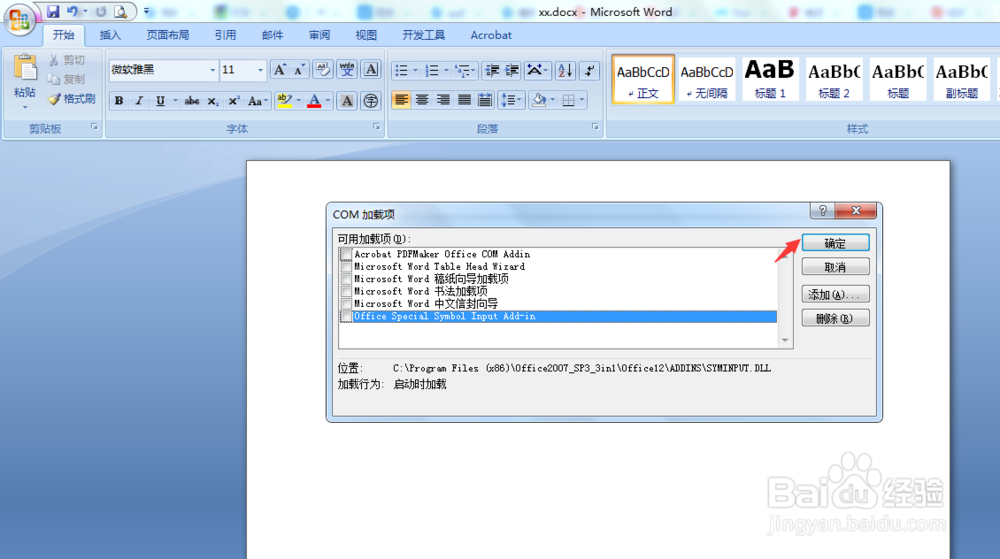Decrease paragraph indent
The image size is (1000, 559).
point(492,70)
